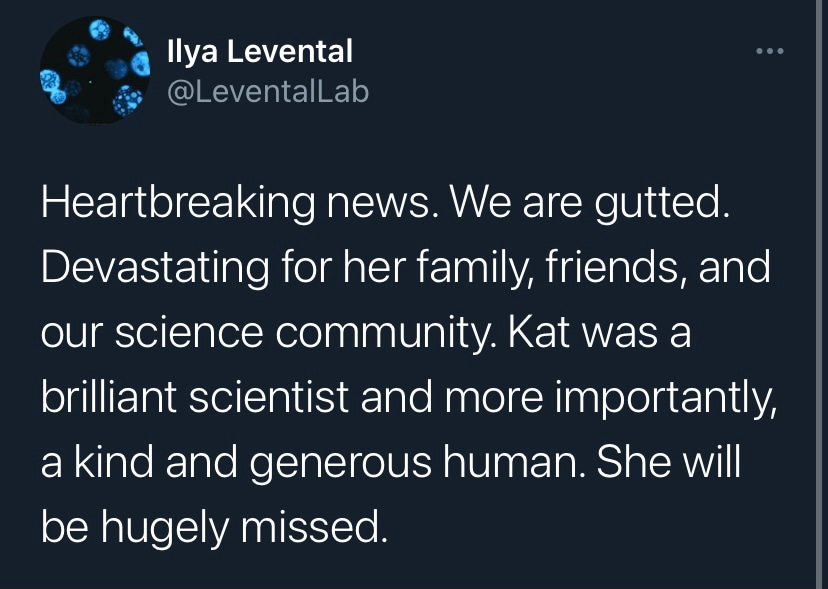The image size is (828, 589).
Task: Click "be hugely missed." text
Action: coord(212,525)
